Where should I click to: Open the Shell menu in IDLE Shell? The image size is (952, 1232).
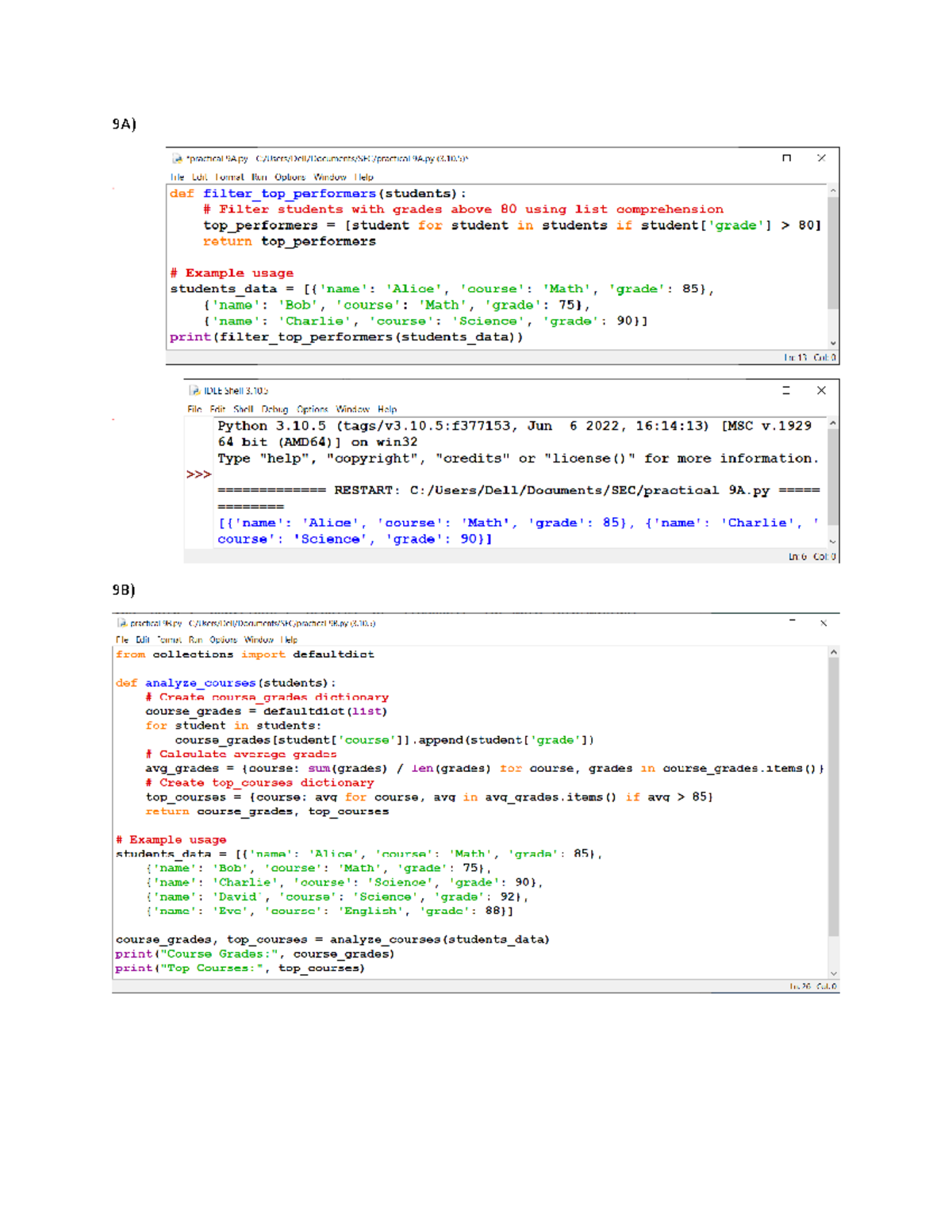click(x=243, y=409)
